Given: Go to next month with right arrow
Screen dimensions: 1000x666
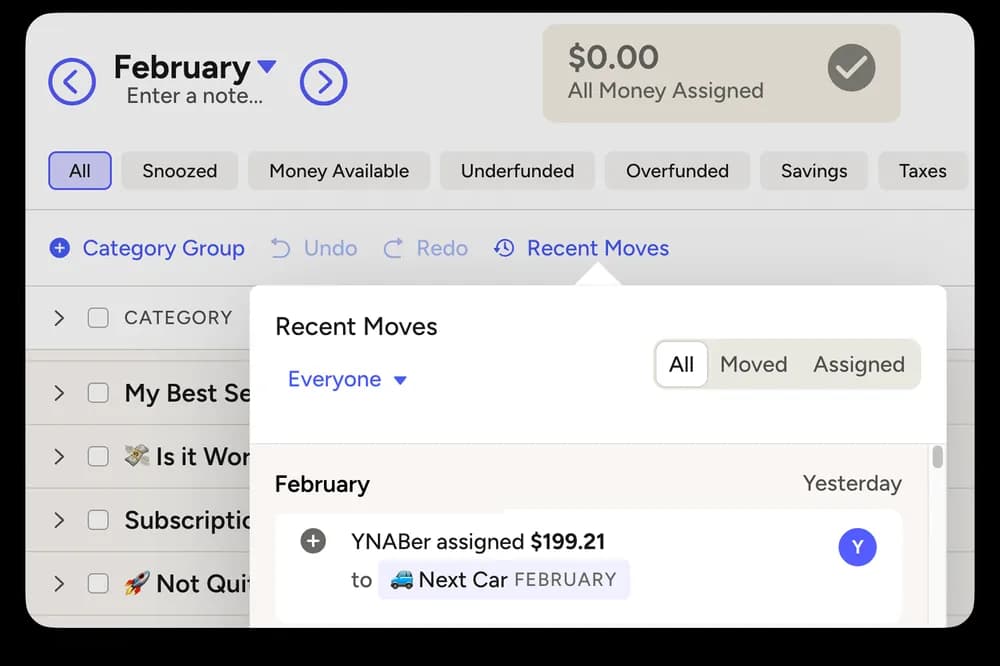Looking at the screenshot, I should click(x=323, y=82).
